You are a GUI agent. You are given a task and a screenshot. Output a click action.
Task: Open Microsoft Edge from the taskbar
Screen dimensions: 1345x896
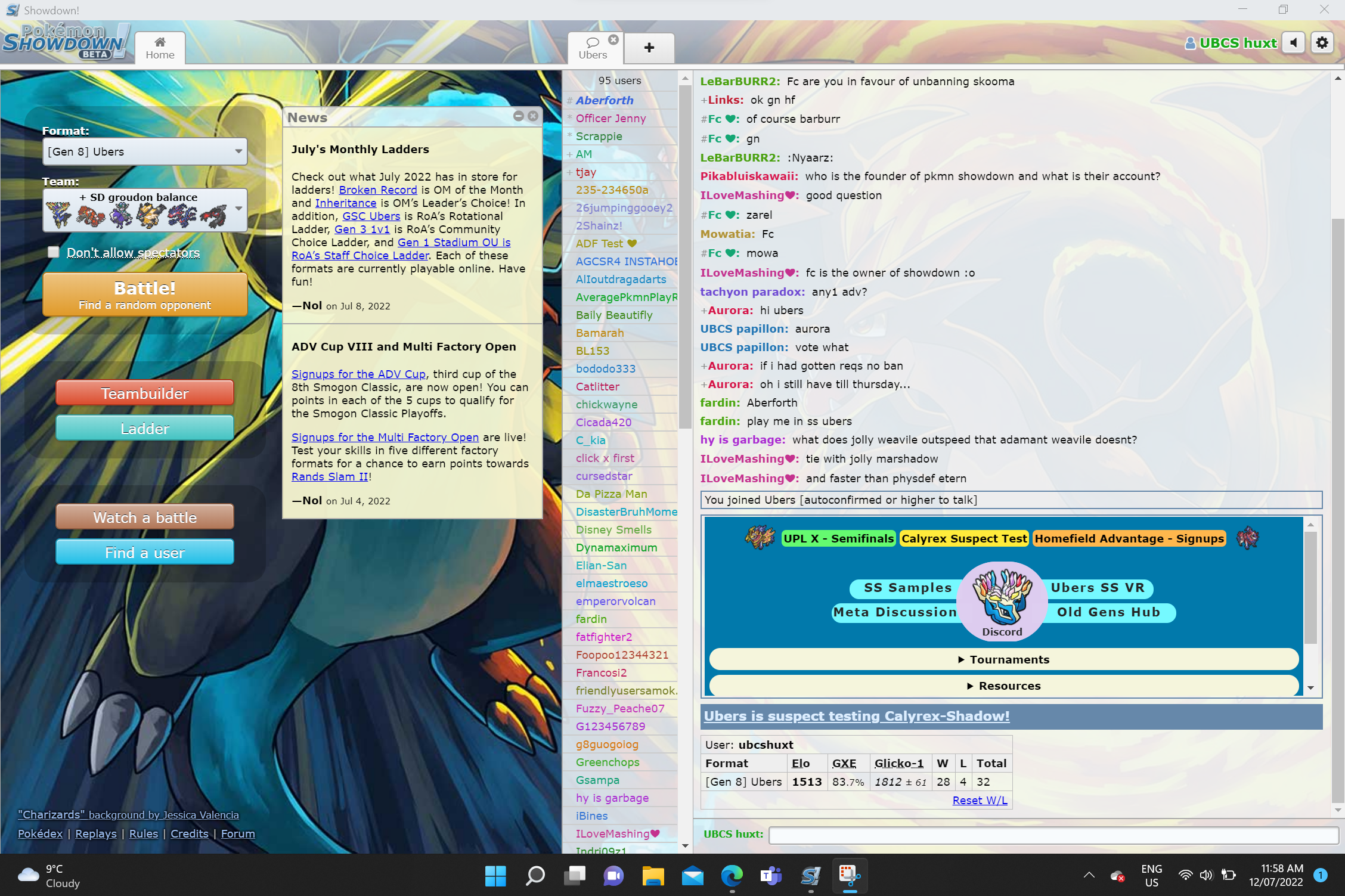[732, 875]
